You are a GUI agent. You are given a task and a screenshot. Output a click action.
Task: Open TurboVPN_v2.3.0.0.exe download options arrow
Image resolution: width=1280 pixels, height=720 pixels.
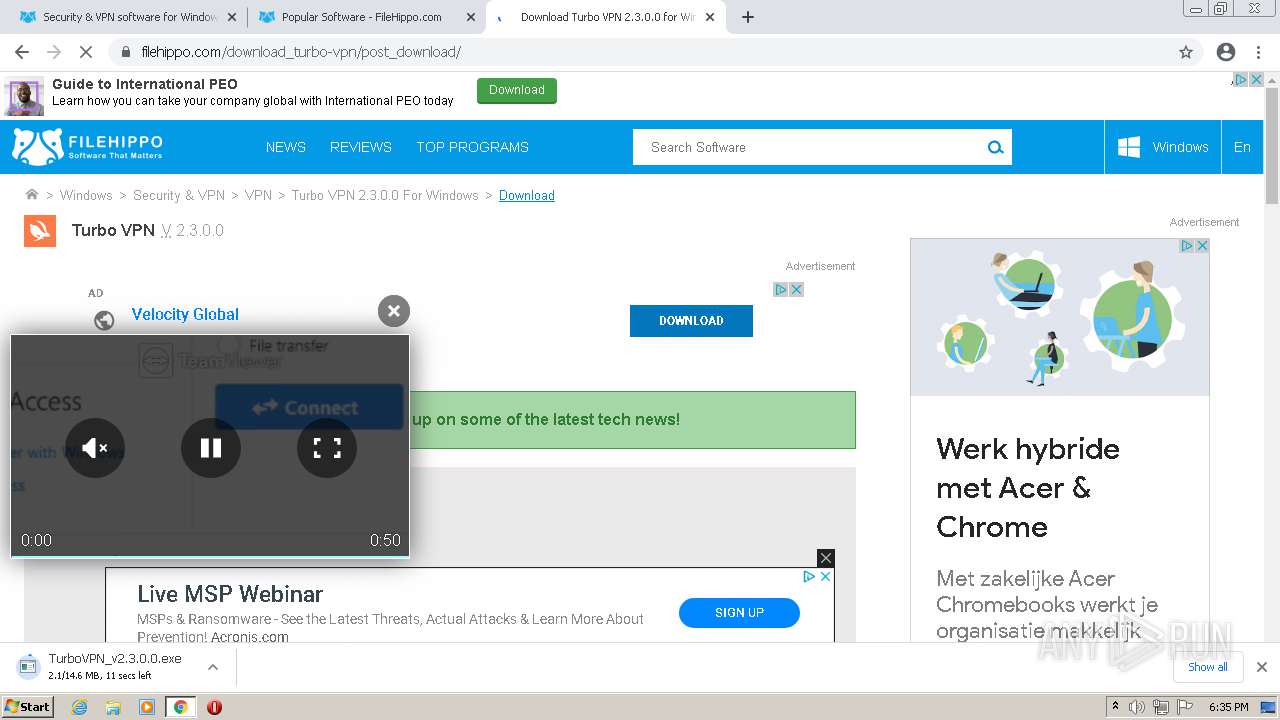pyautogui.click(x=212, y=667)
